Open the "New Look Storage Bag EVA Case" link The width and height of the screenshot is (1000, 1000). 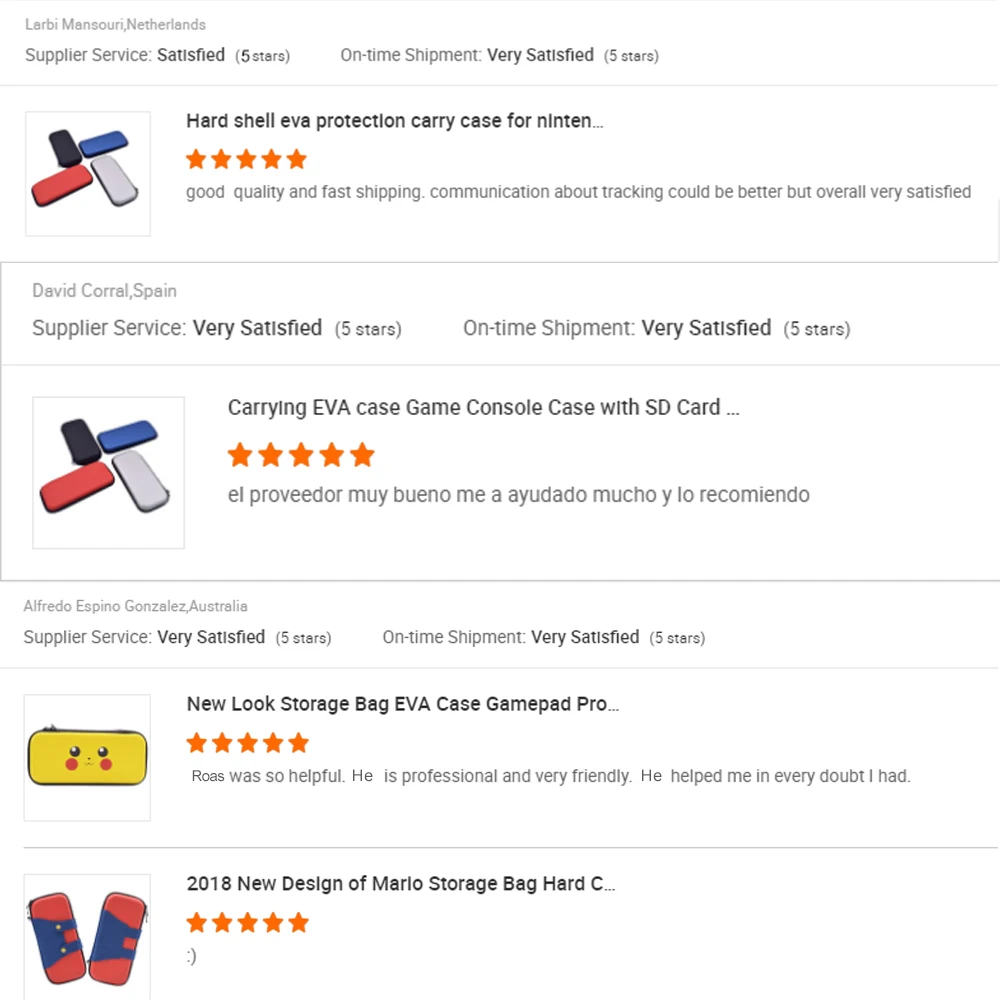(x=403, y=704)
